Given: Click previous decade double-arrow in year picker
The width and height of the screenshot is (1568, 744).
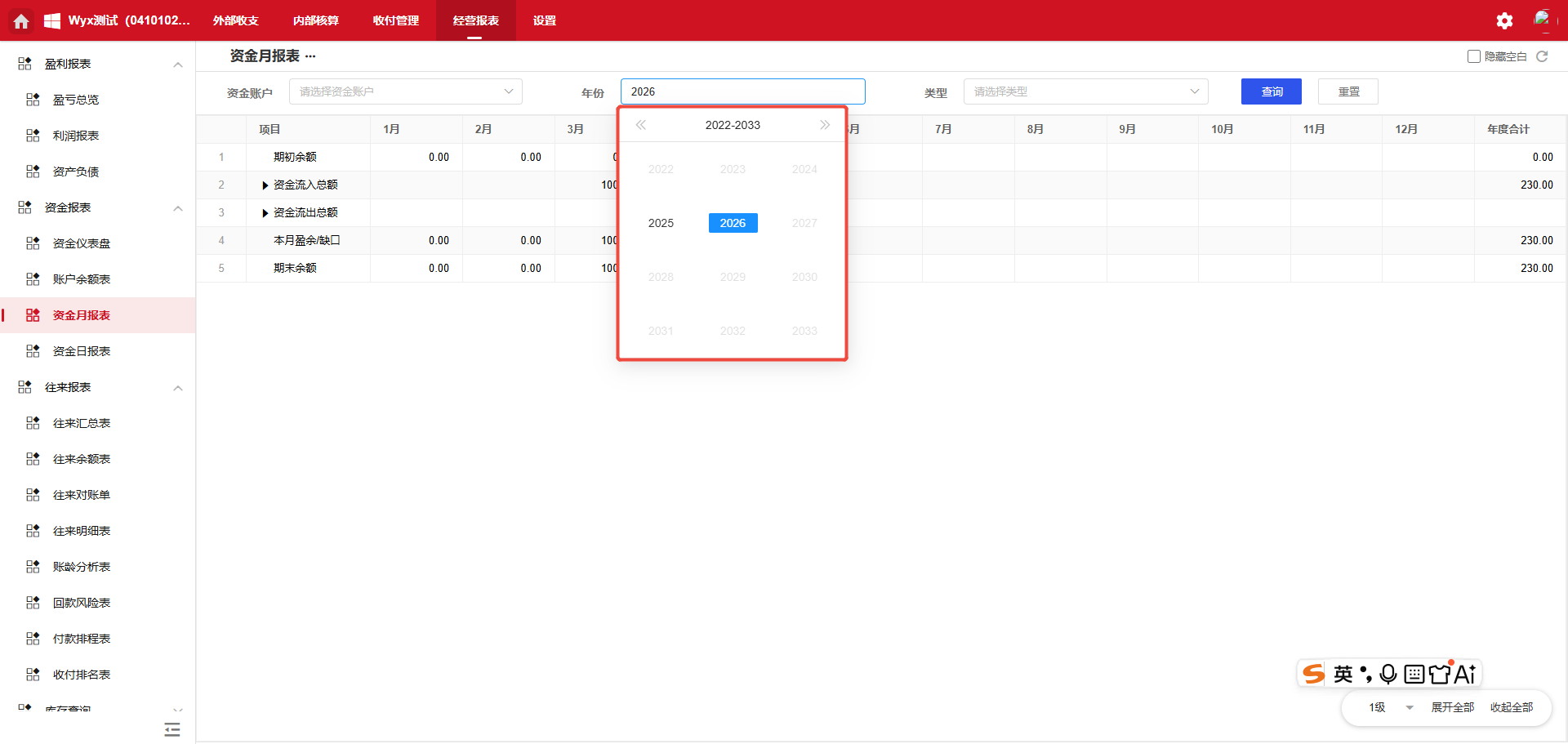Looking at the screenshot, I should coord(641,125).
